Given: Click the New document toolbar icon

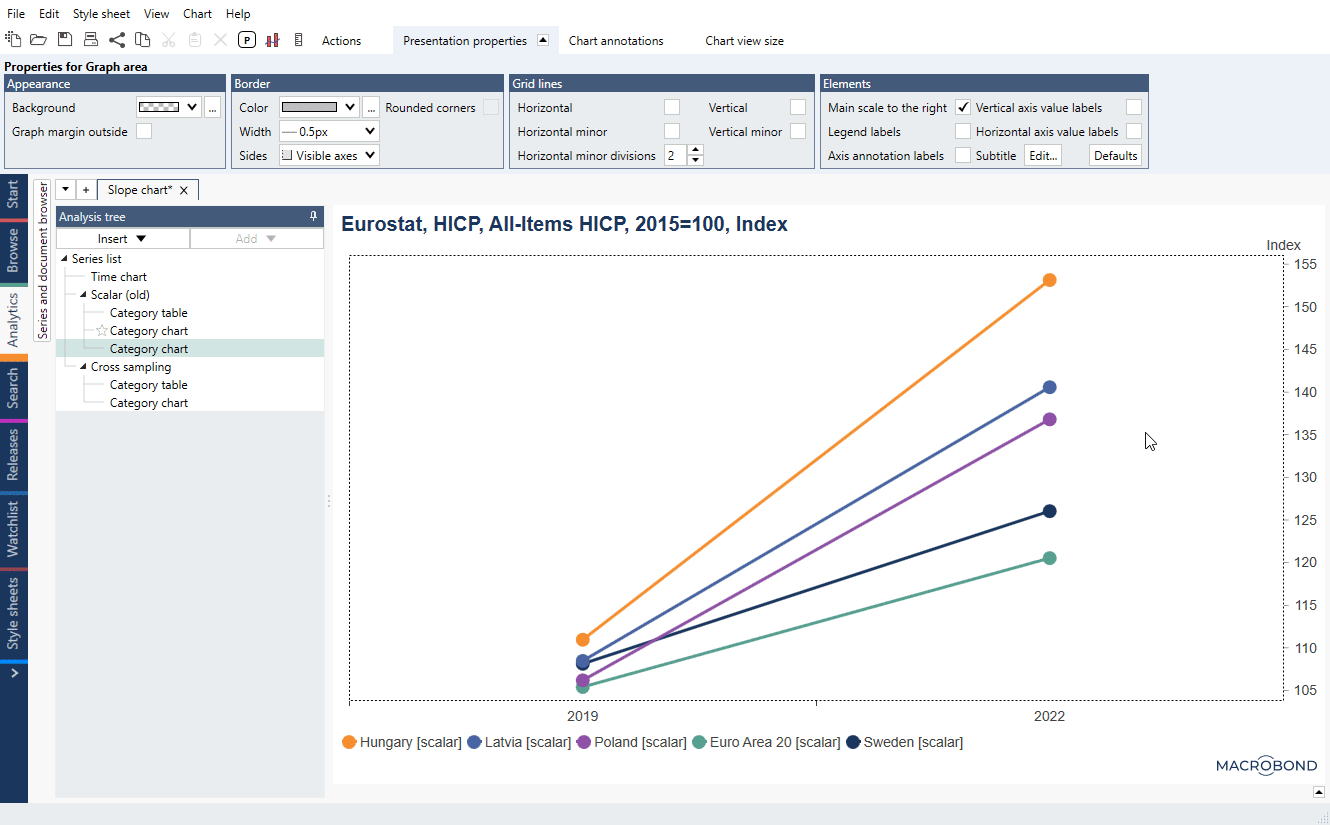Looking at the screenshot, I should click(x=13, y=40).
